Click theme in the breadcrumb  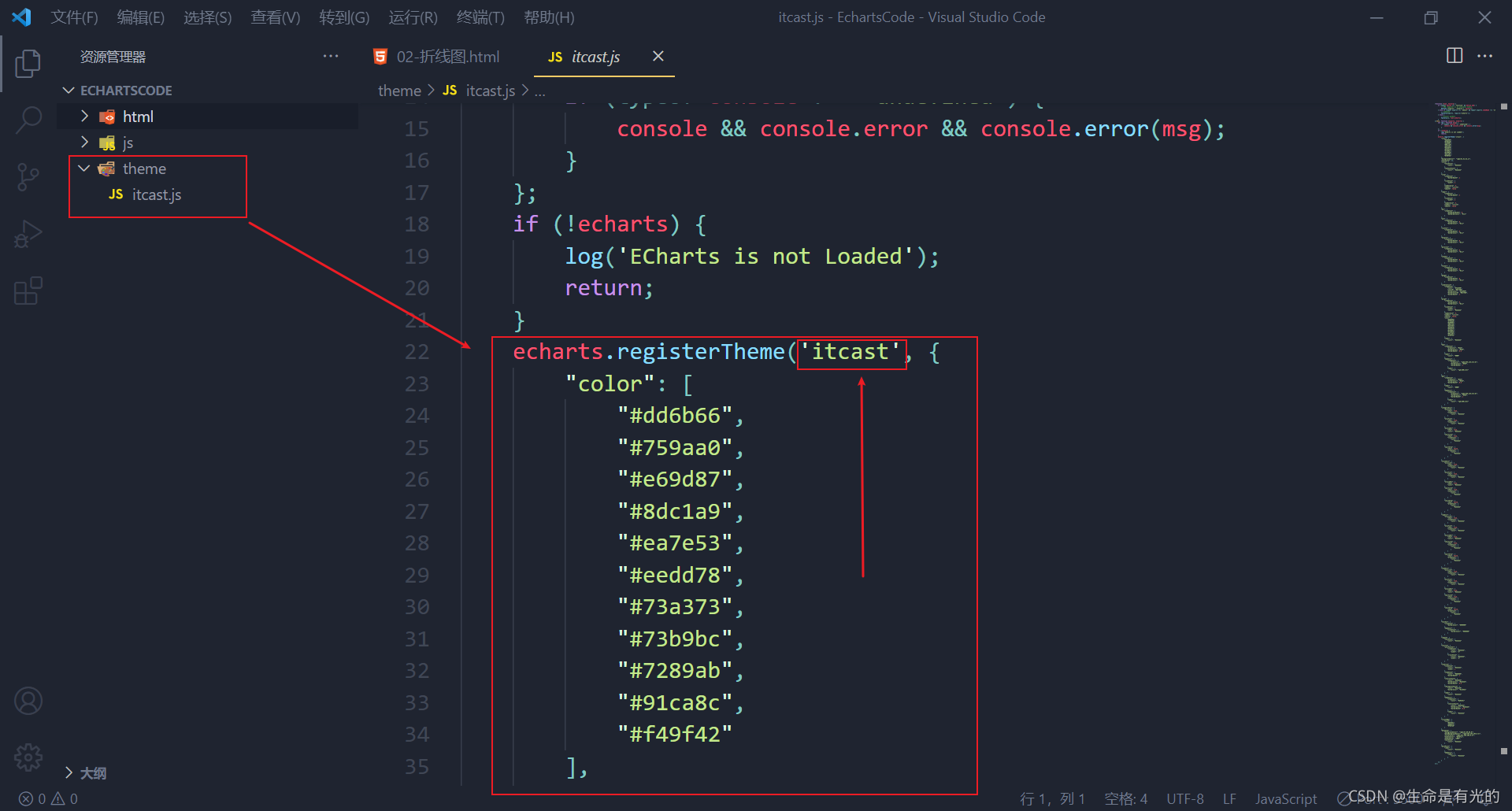pyautogui.click(x=399, y=91)
